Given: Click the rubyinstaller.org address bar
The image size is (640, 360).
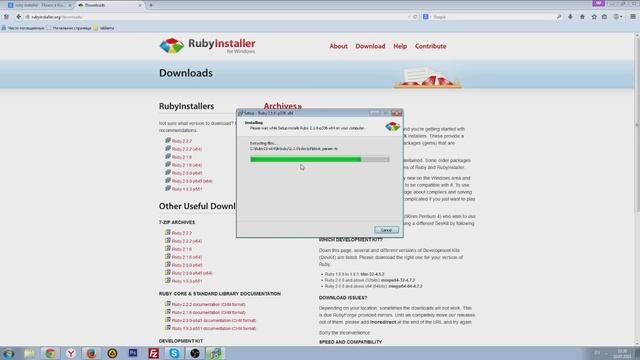Looking at the screenshot, I should click(216, 17).
